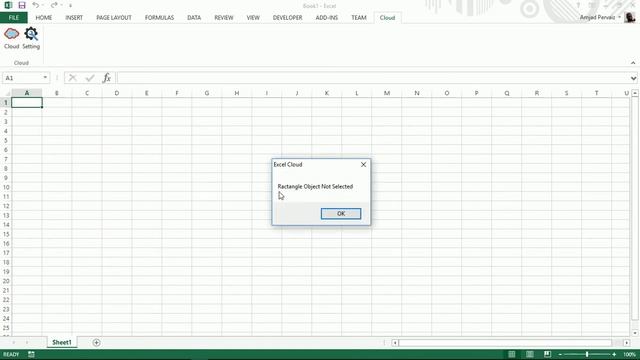Image resolution: width=640 pixels, height=360 pixels.
Task: Click the formula bar input field
Action: pos(373,78)
